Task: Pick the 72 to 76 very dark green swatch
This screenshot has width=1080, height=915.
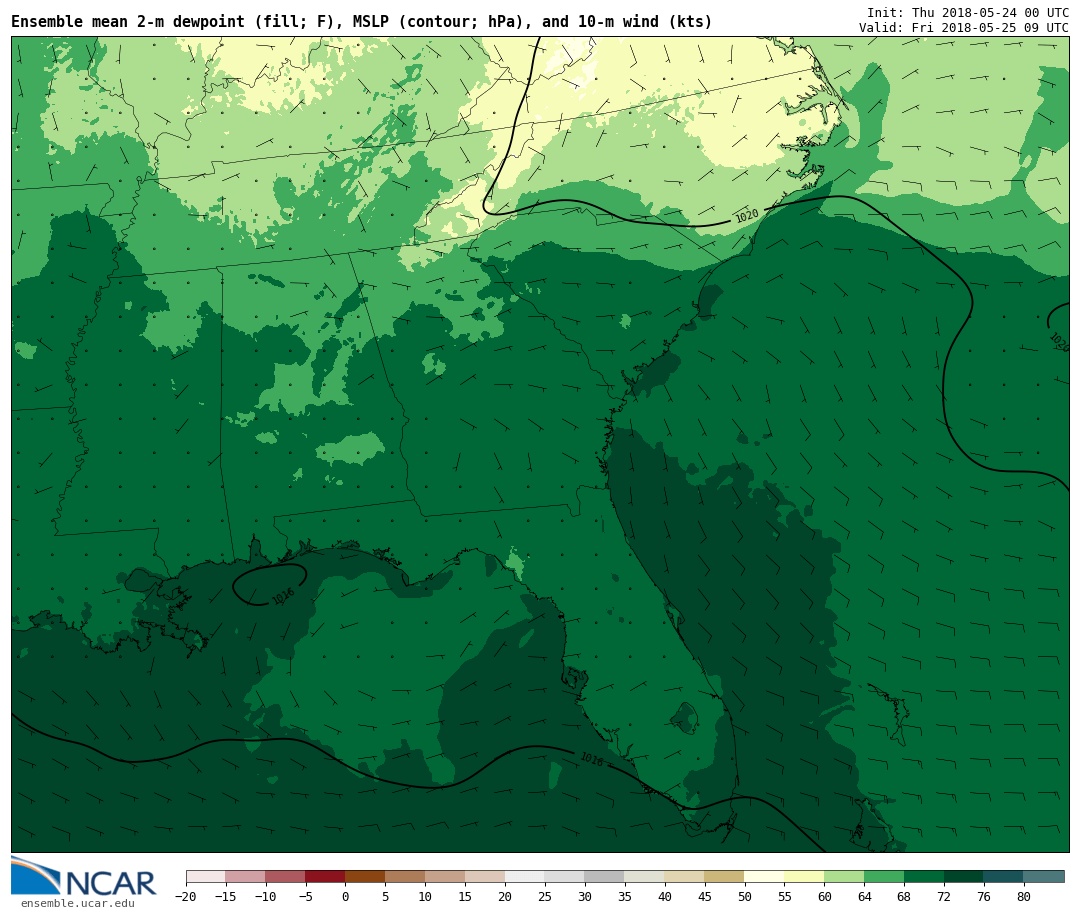Action: (x=964, y=876)
